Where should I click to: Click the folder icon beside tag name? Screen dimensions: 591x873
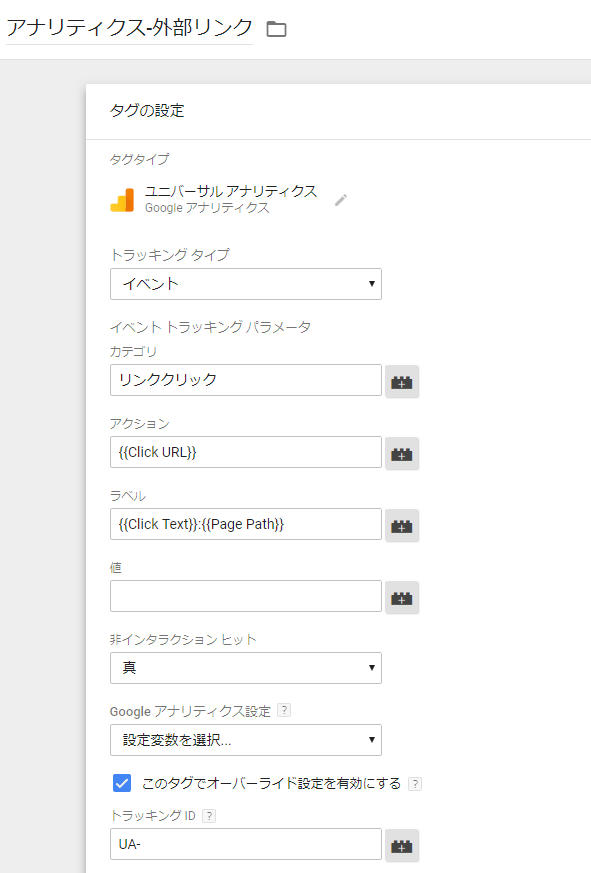(276, 29)
